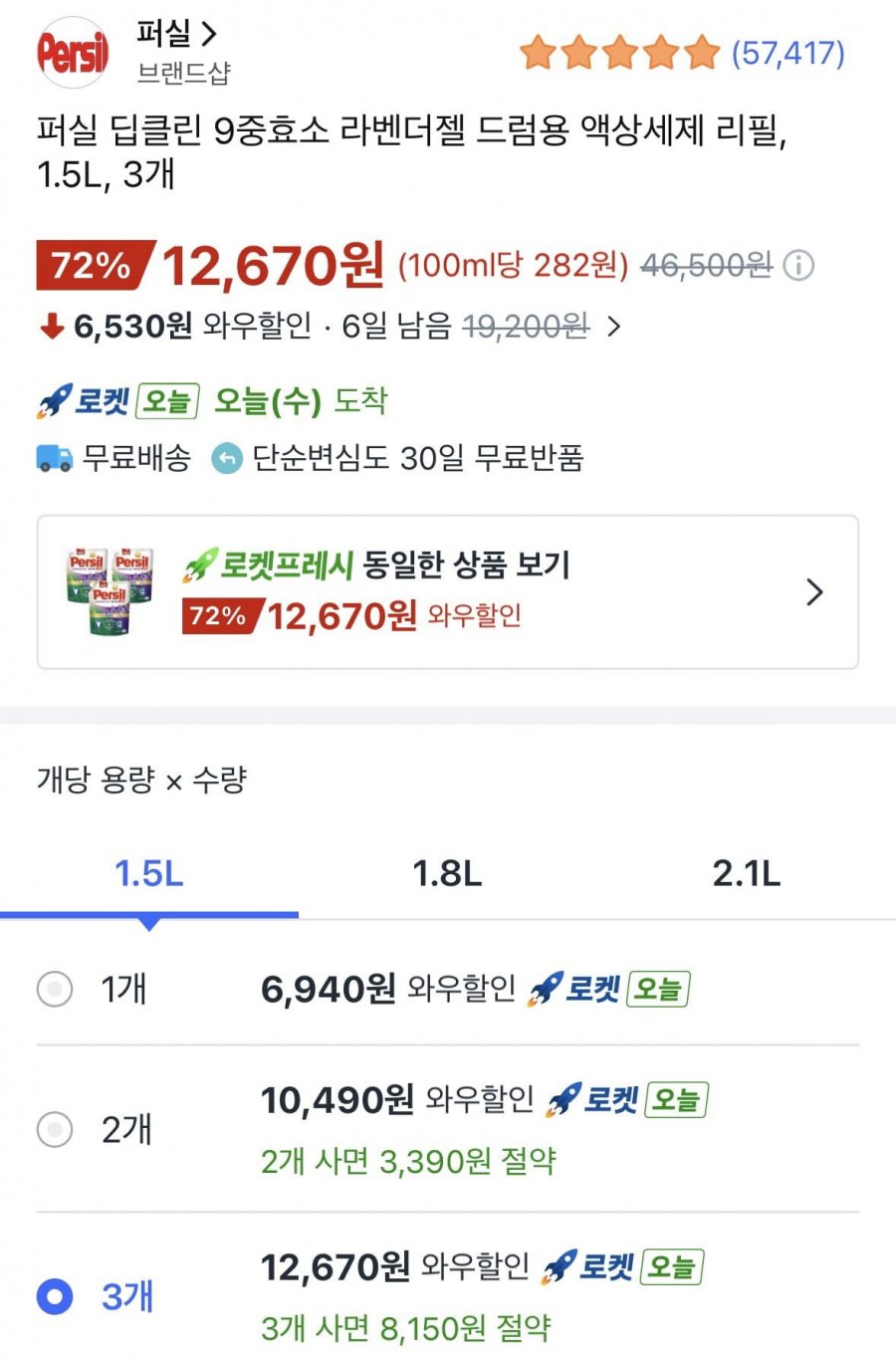Click the info icon beside 46,500원

click(798, 265)
